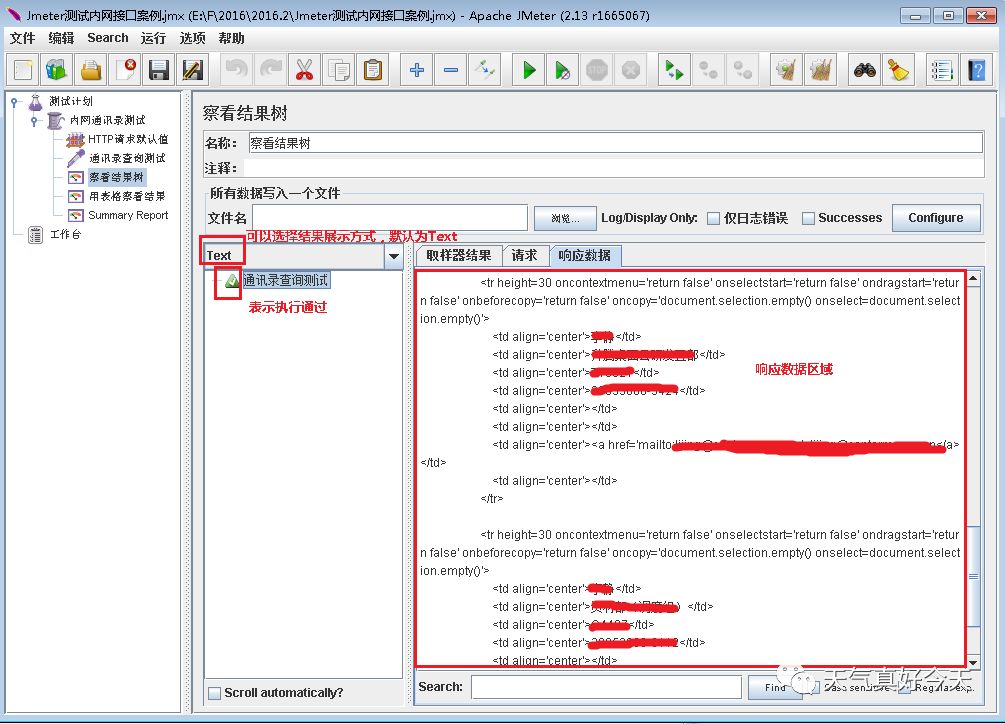Screen dimensions: 1005x724
Task: Click the Find button
Action: coord(775,687)
